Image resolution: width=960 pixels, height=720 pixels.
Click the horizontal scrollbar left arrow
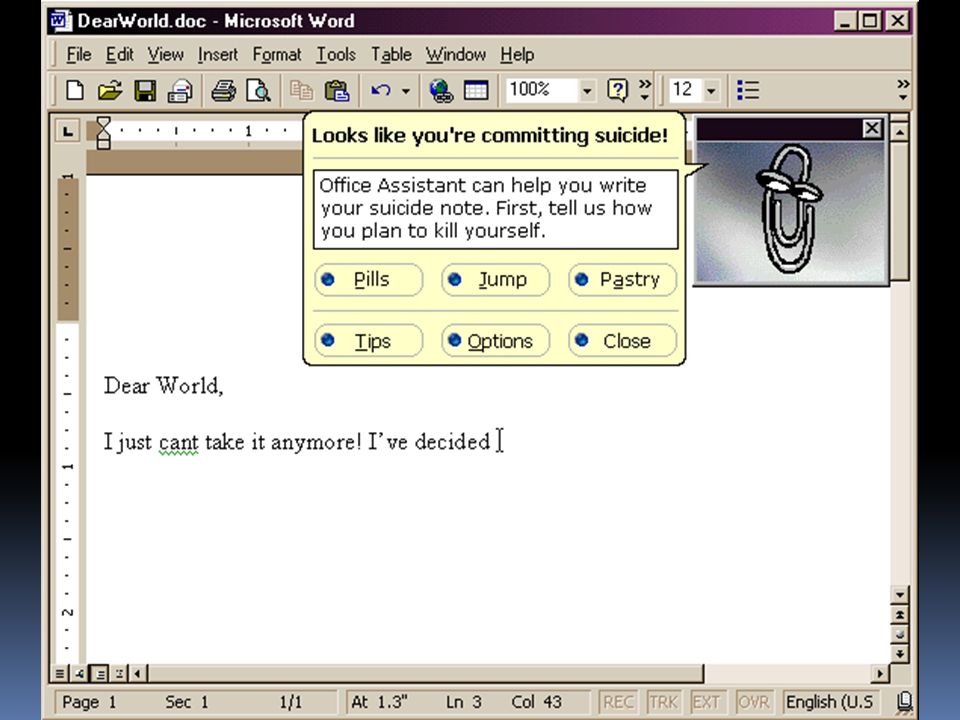137,674
